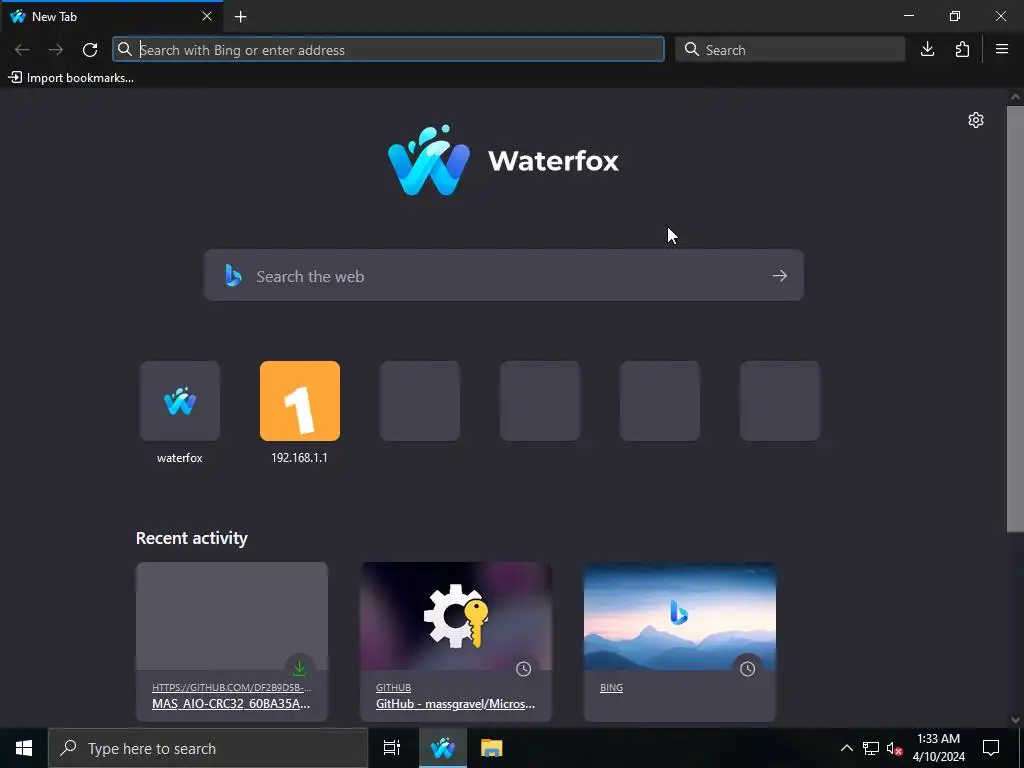Minimize the Waterfox window
The image size is (1024, 768).
coord(909,16)
